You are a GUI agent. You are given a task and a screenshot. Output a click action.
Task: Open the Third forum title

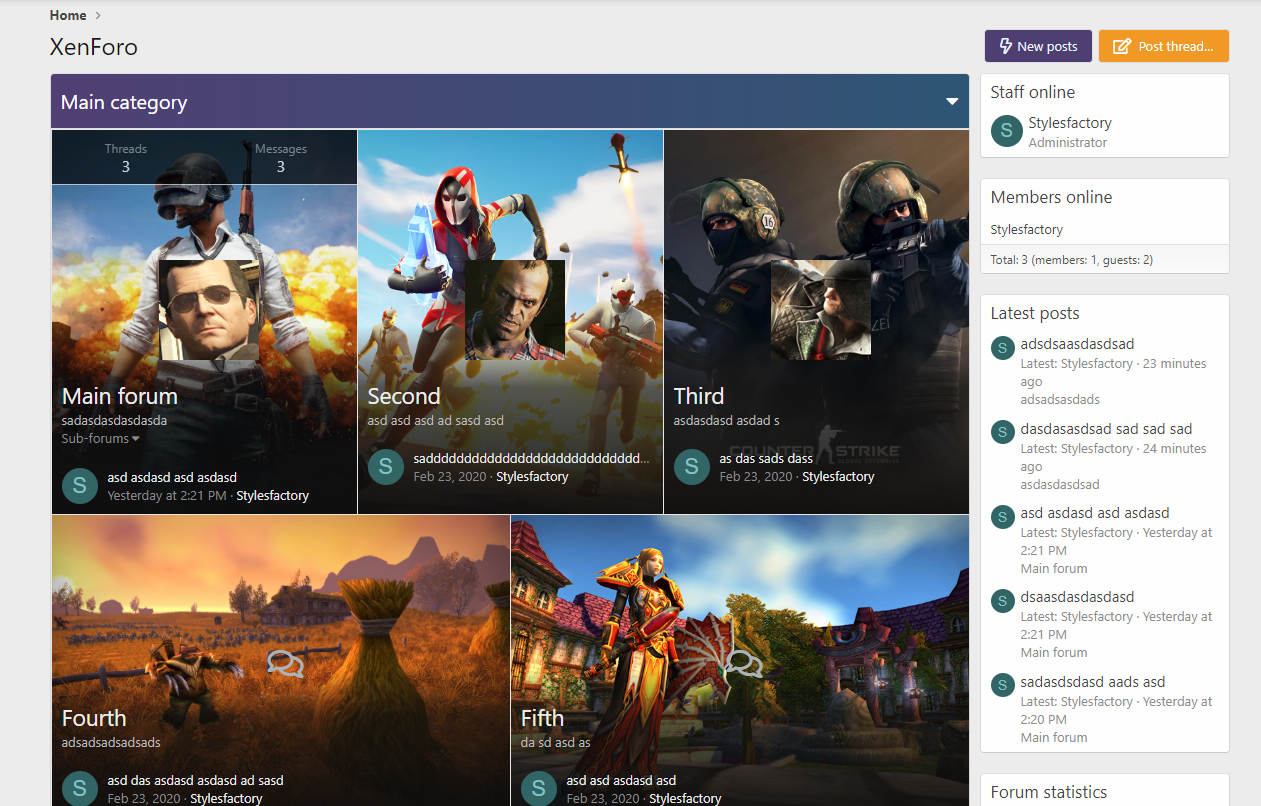(698, 396)
